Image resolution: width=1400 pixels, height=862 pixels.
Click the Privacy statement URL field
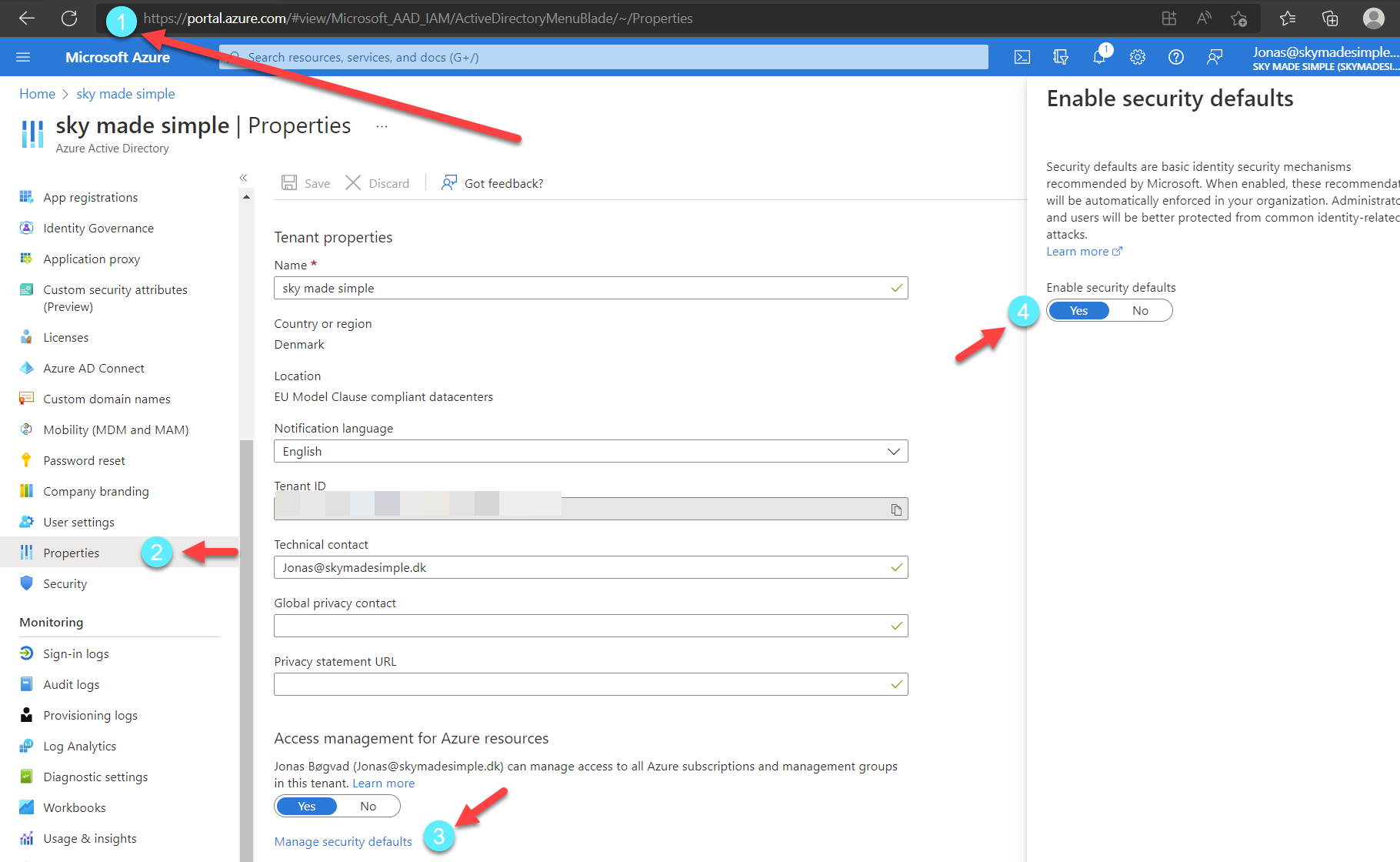click(591, 684)
